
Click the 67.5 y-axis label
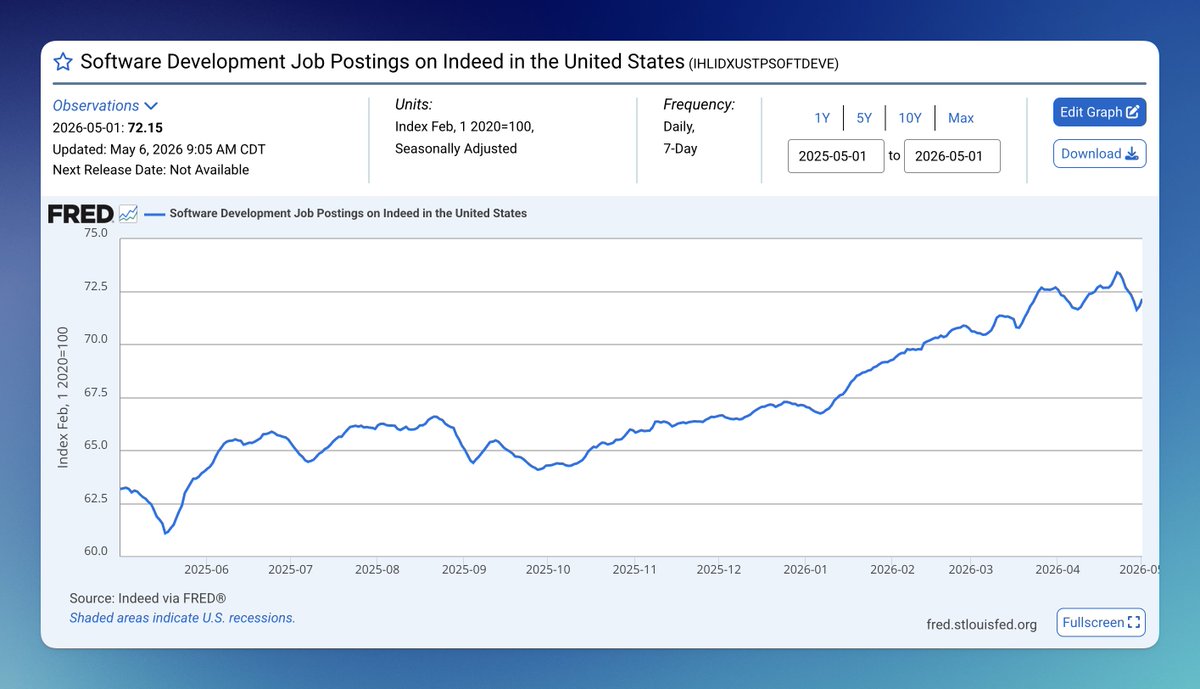coord(94,391)
